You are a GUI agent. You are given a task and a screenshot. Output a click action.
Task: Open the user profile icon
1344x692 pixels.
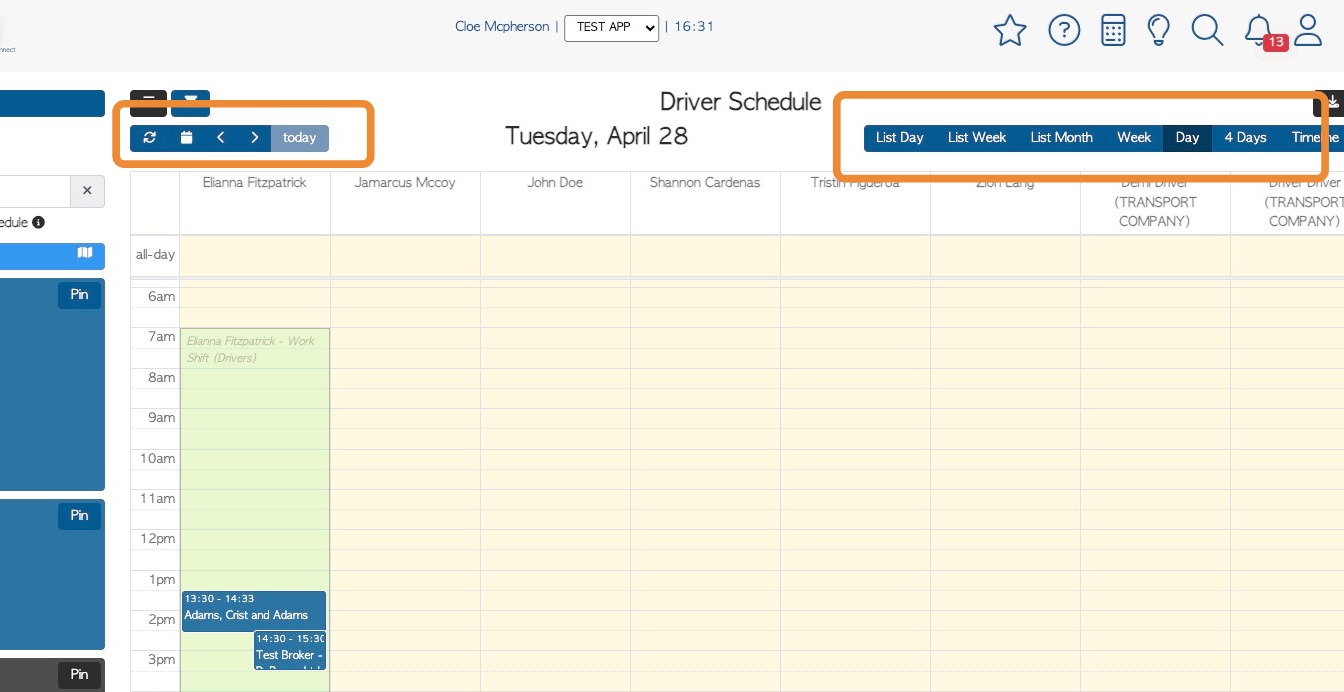pyautogui.click(x=1308, y=31)
